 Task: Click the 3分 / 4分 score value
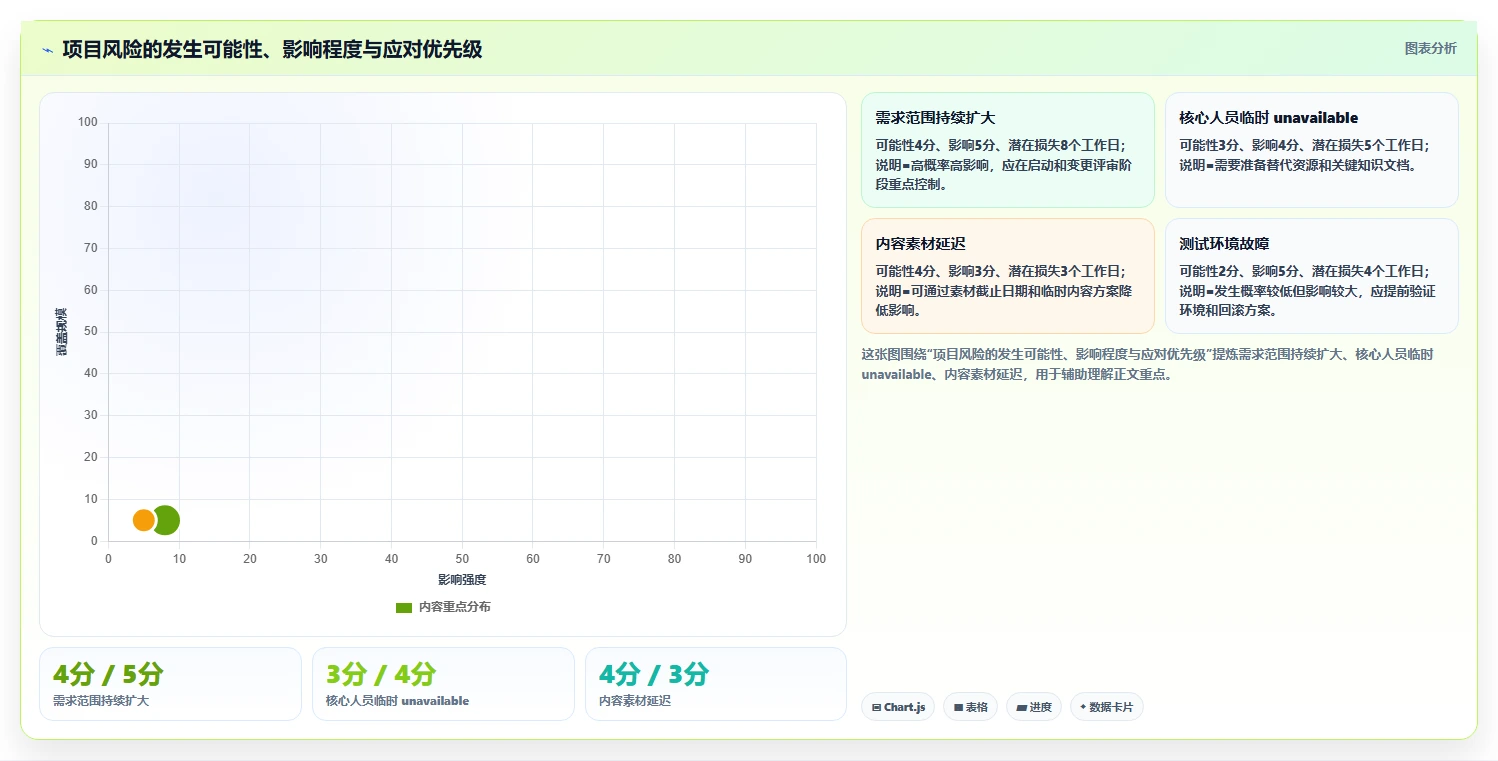pyautogui.click(x=381, y=674)
